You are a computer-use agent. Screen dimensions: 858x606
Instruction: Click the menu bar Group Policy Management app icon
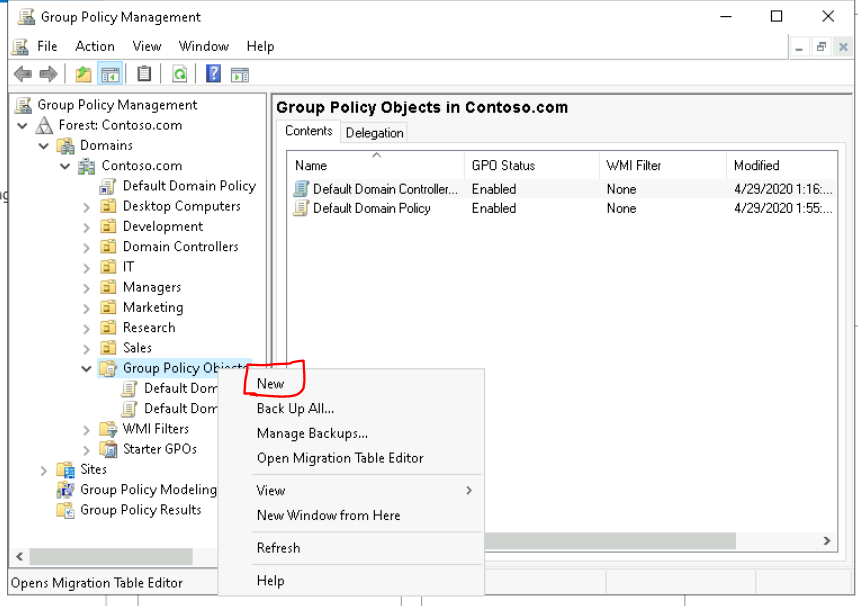click(20, 47)
